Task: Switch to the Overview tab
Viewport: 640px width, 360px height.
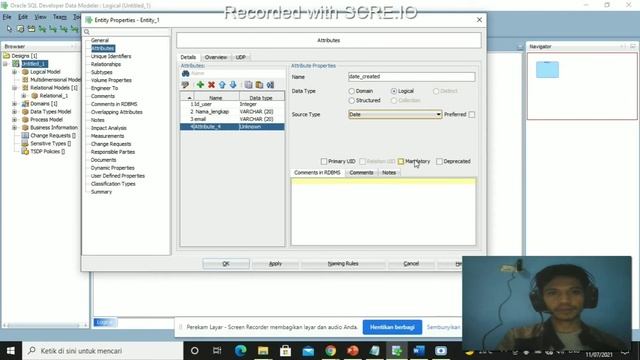Action: point(216,57)
